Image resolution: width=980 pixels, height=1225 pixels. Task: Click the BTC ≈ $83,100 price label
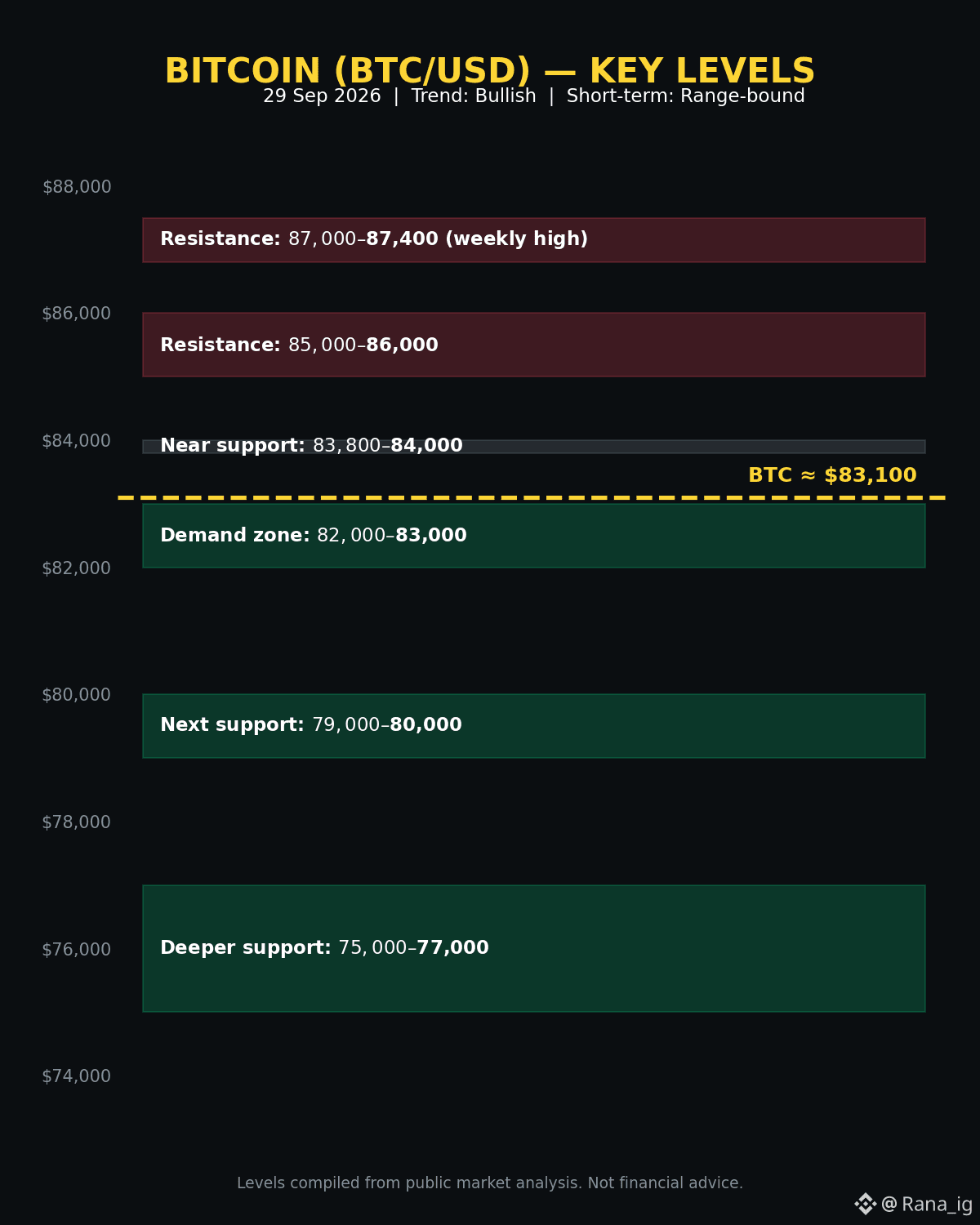tap(832, 475)
